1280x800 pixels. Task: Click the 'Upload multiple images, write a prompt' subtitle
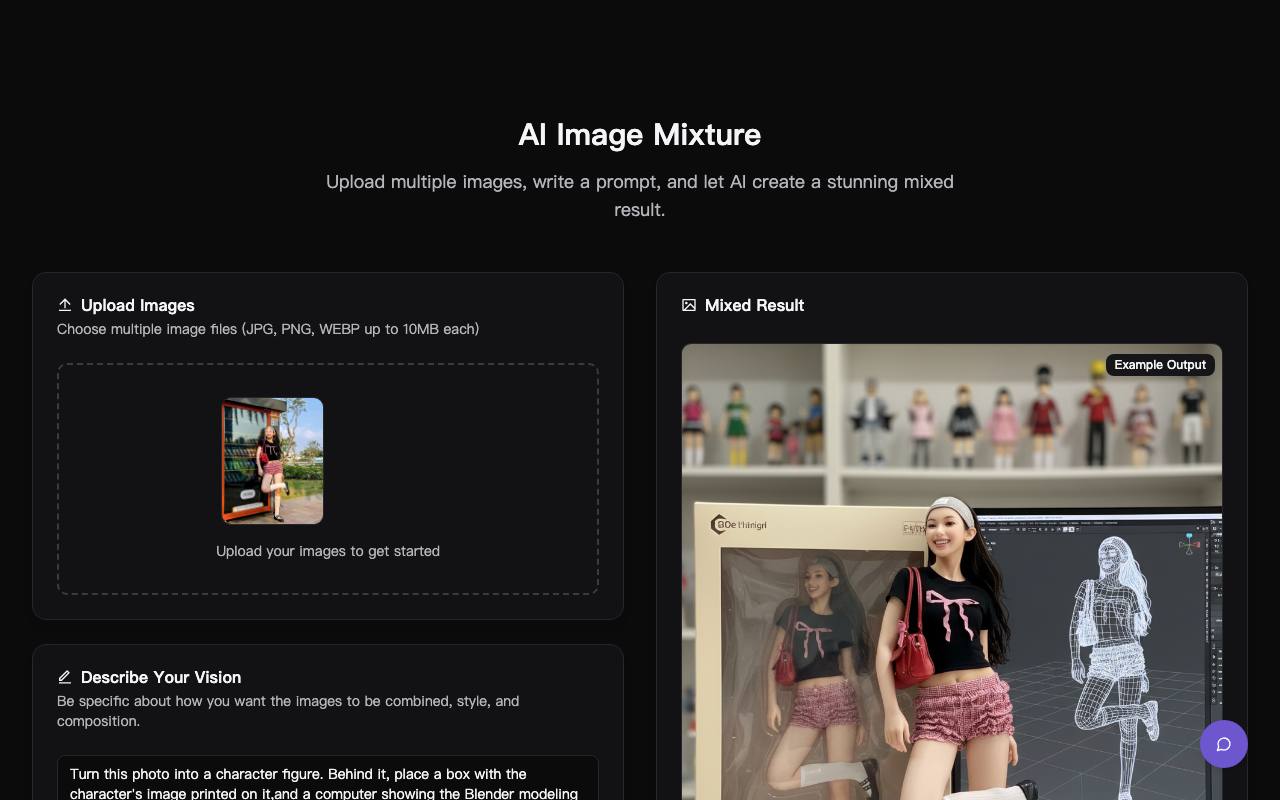(640, 195)
